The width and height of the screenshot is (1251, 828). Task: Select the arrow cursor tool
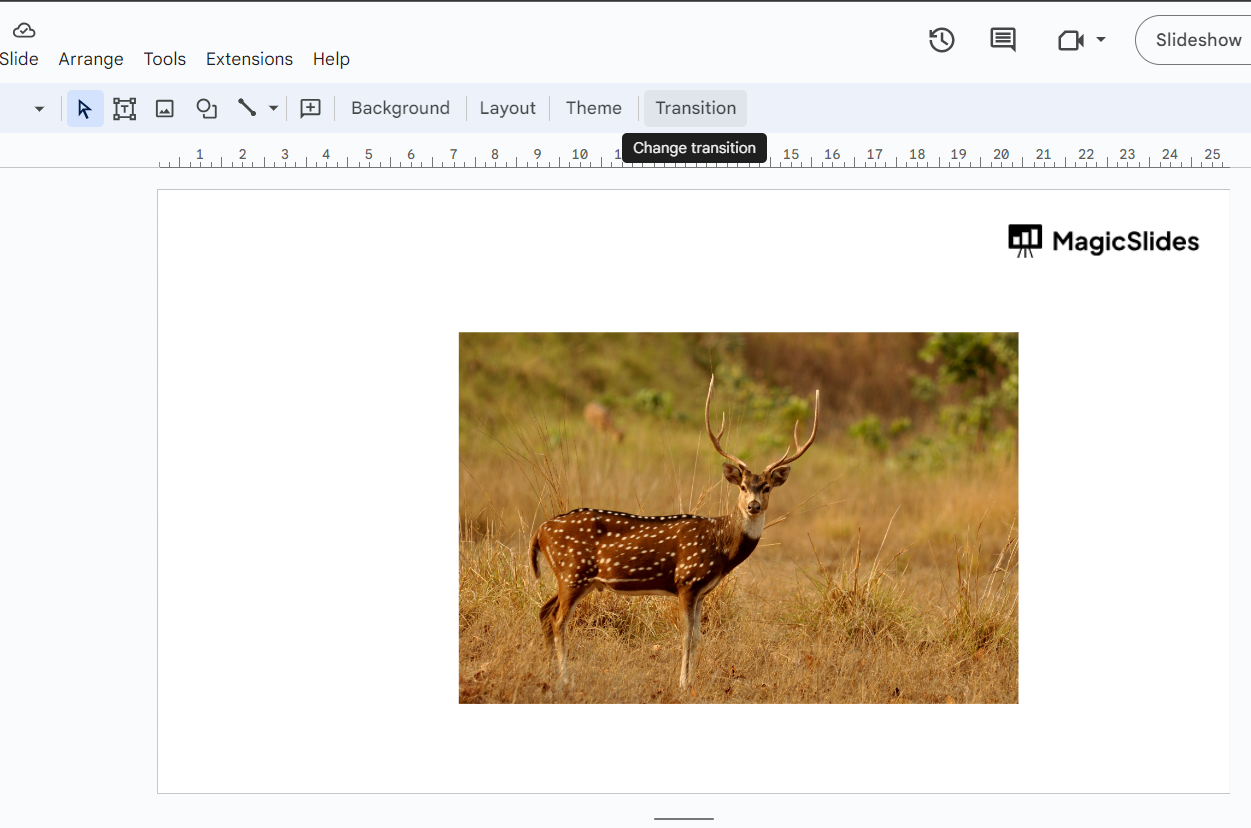pyautogui.click(x=85, y=108)
